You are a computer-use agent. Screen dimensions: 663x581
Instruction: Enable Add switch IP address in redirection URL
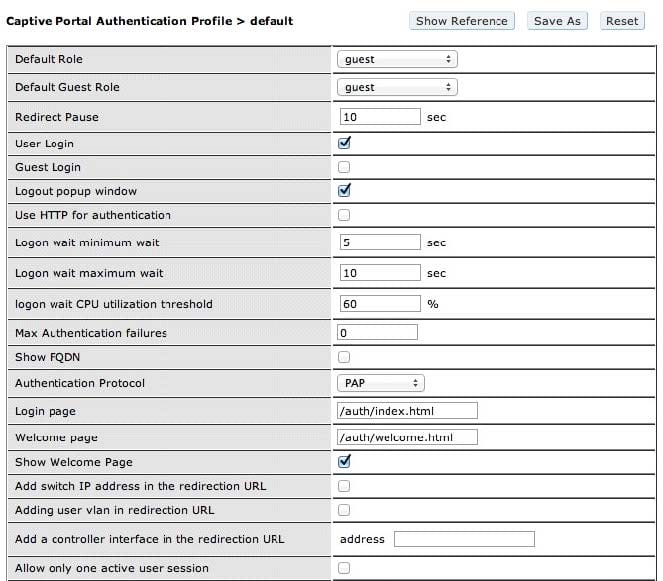344,486
